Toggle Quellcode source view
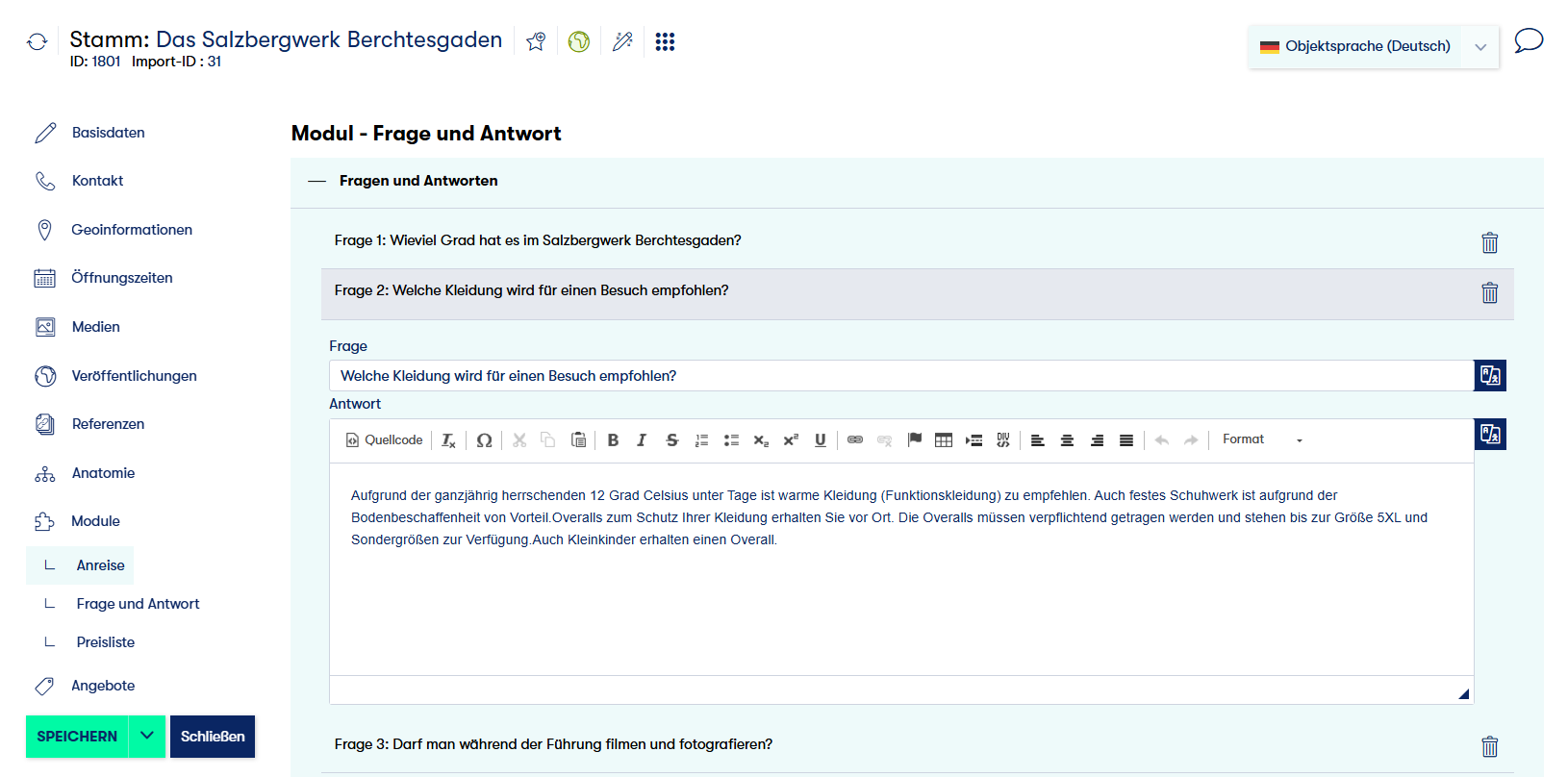Viewport: 1568px width, 777px height. coord(384,440)
